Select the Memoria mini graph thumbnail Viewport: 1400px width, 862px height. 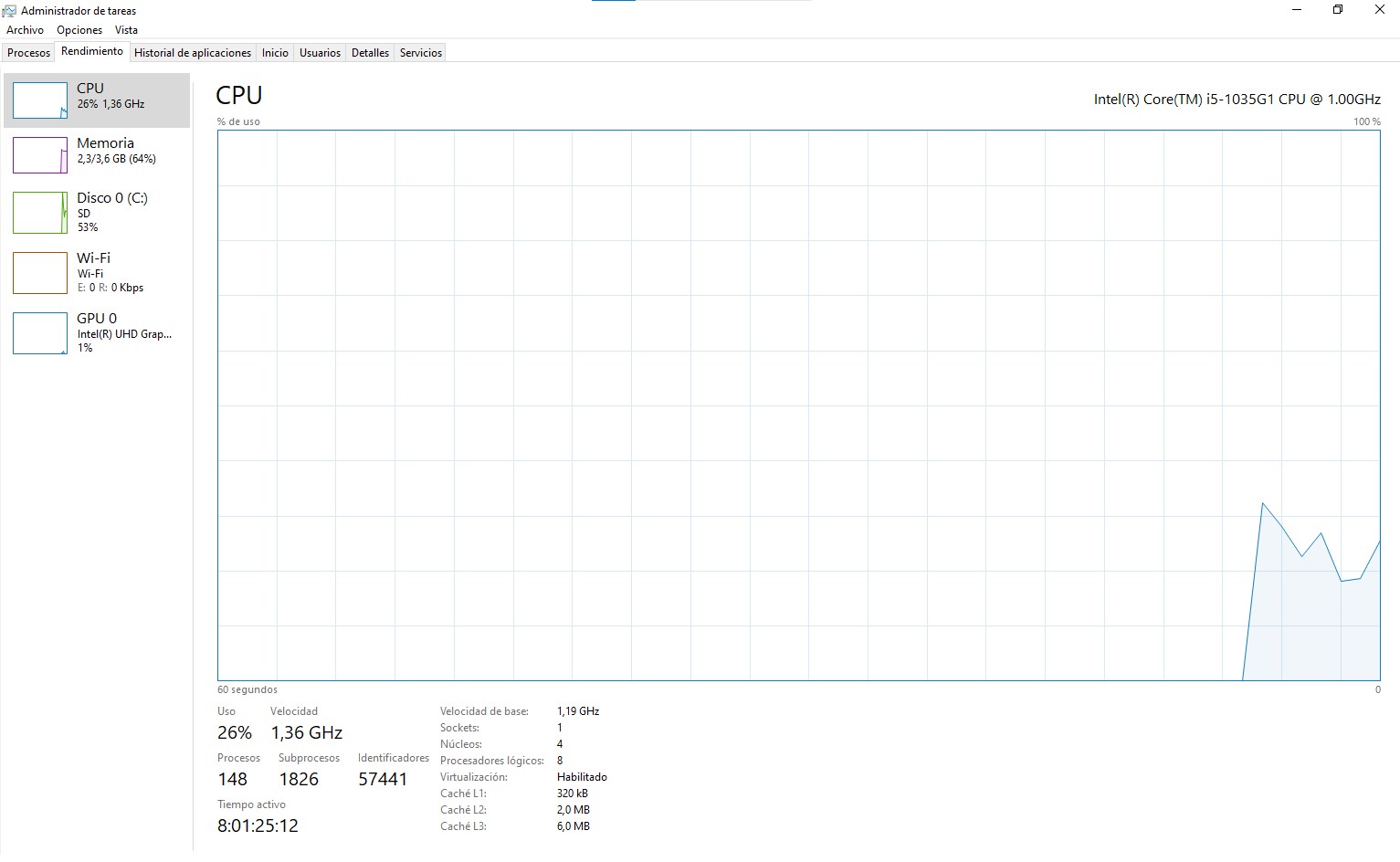click(x=40, y=155)
